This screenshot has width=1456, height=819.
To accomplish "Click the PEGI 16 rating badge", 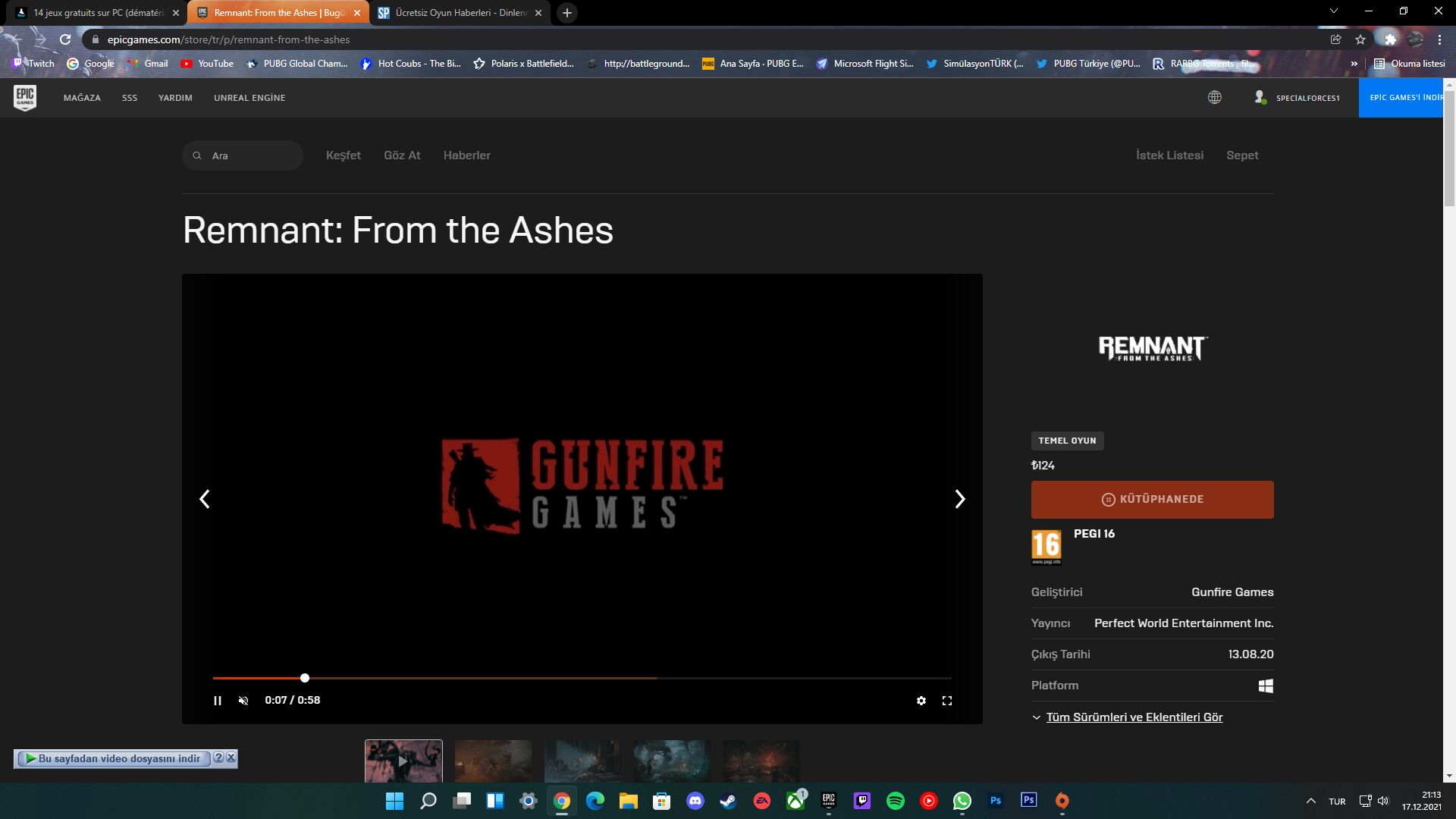I will coord(1046,547).
